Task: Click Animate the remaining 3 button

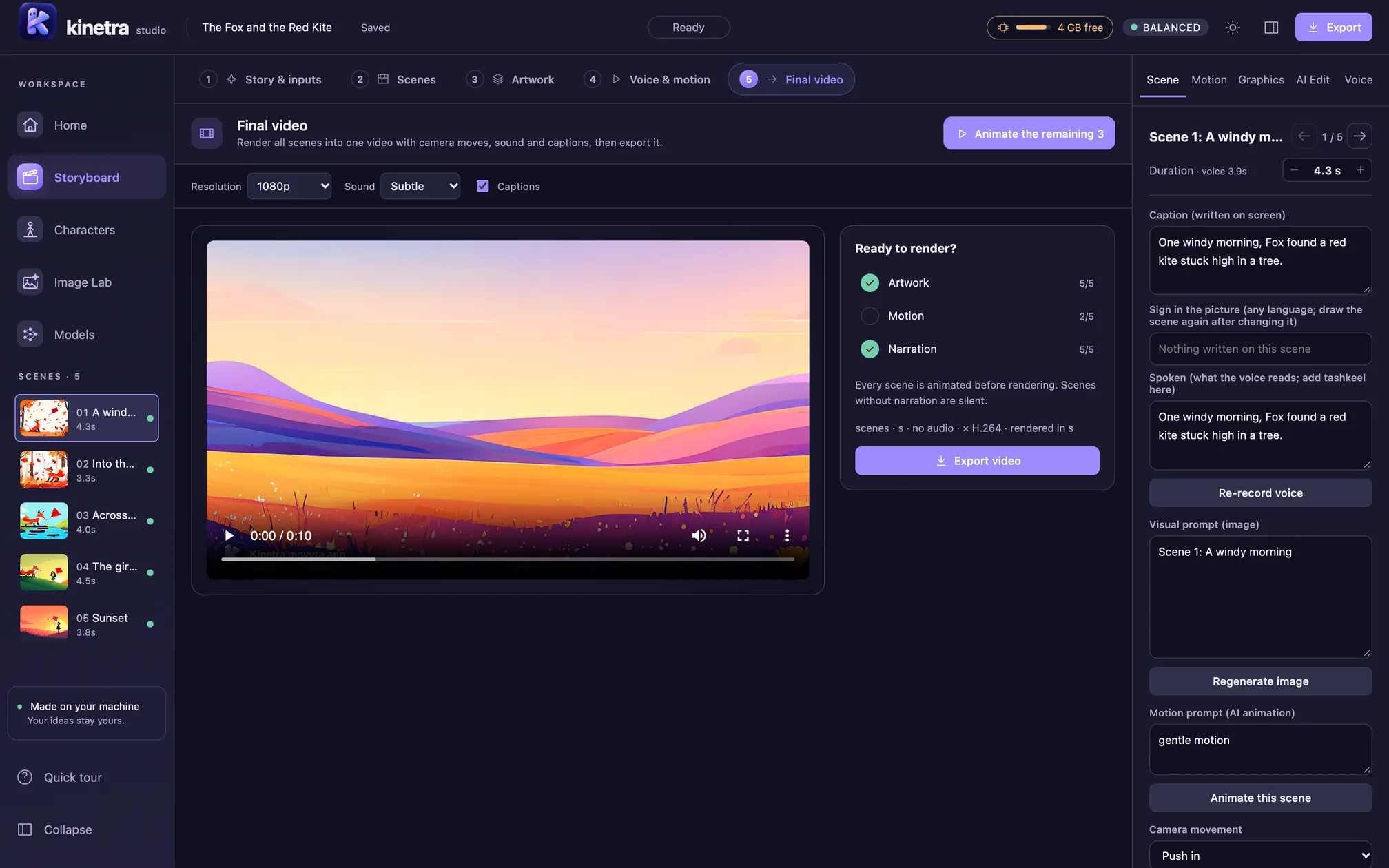Action: tap(1029, 134)
